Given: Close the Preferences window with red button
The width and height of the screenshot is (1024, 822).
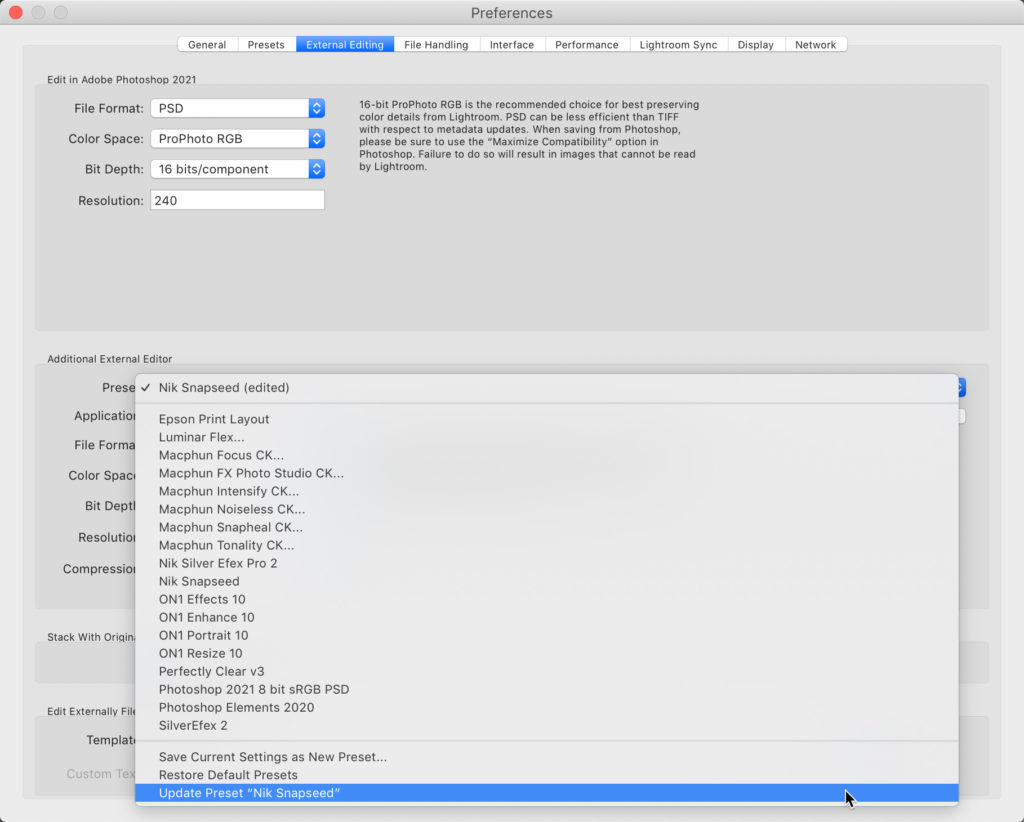Looking at the screenshot, I should (16, 13).
